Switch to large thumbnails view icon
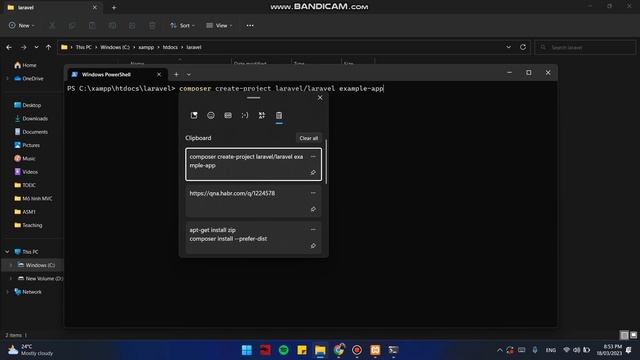This screenshot has height=360, width=640. pos(633,335)
